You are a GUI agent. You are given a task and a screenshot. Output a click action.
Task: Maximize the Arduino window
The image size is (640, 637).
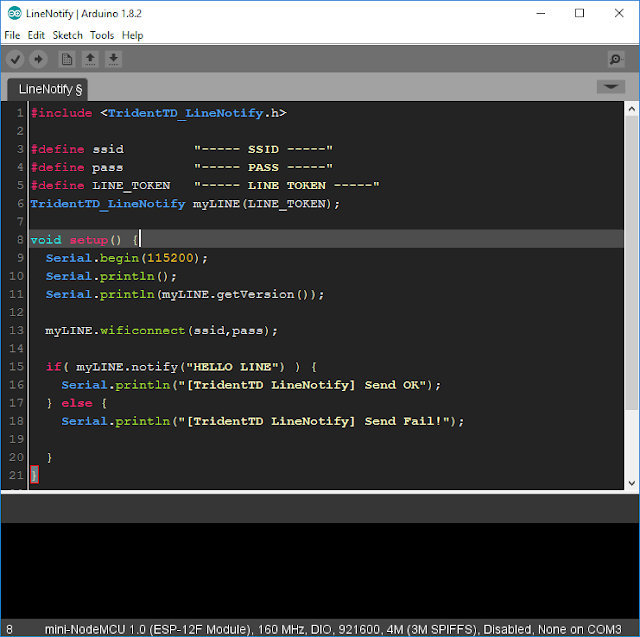point(580,13)
